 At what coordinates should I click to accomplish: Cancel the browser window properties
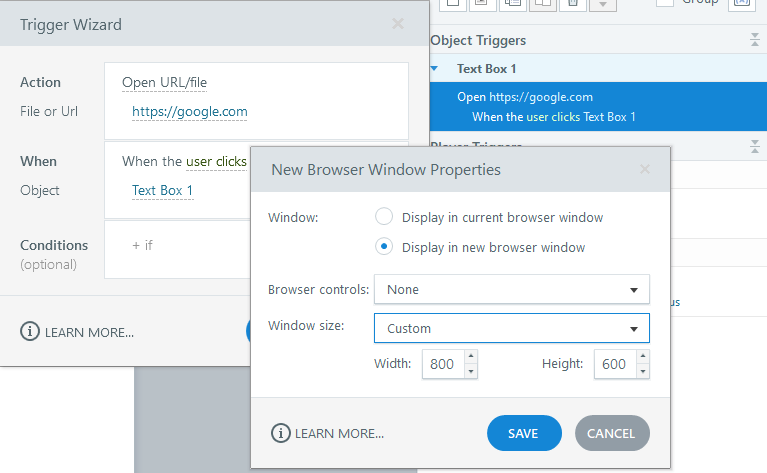[x=612, y=433]
